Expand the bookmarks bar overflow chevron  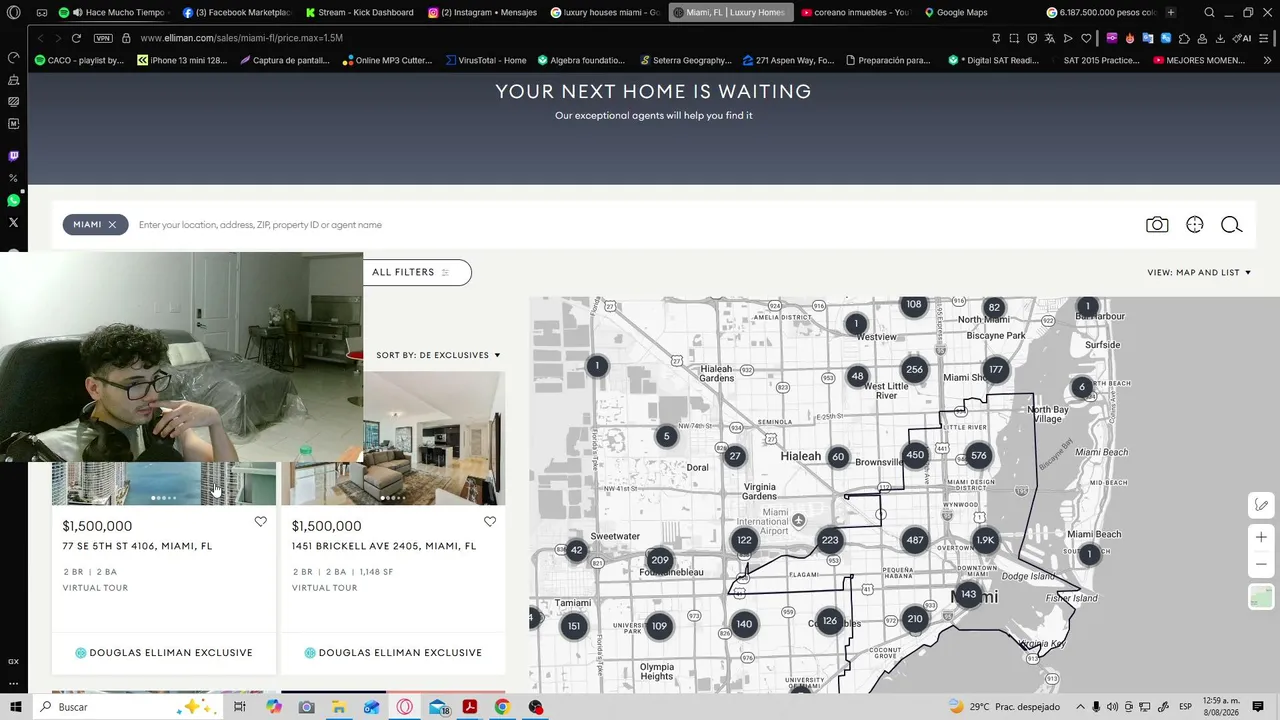(x=1267, y=60)
